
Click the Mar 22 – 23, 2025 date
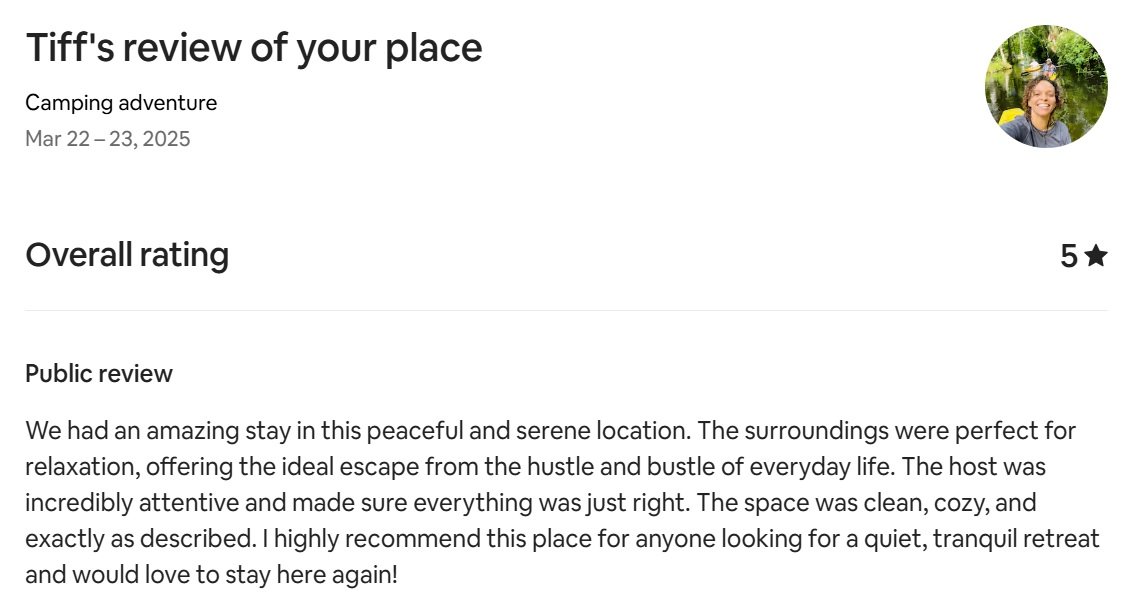pos(108,139)
